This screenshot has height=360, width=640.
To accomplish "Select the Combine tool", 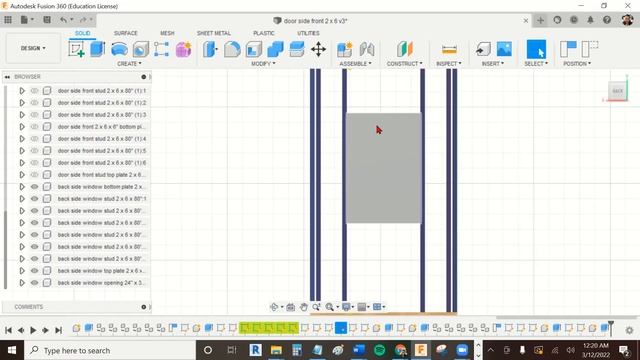I will click(x=276, y=49).
